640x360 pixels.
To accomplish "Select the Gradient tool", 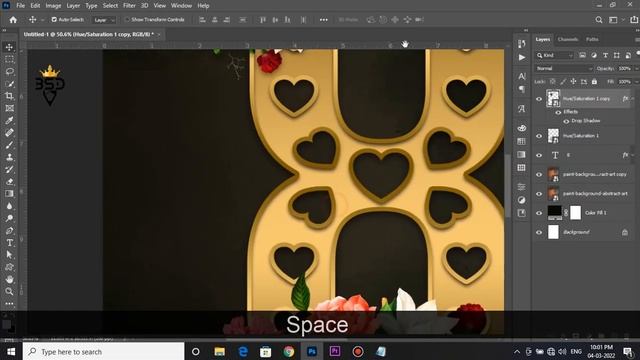I will 9,194.
